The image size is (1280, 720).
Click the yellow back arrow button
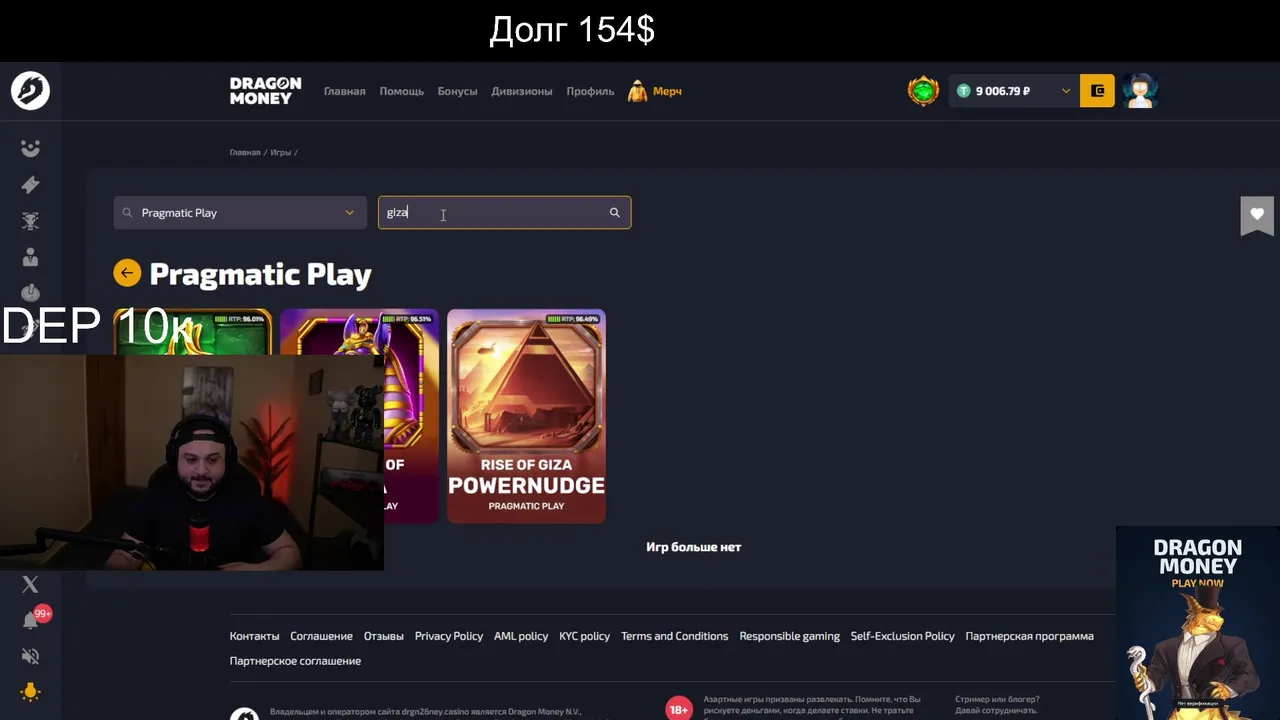[127, 273]
